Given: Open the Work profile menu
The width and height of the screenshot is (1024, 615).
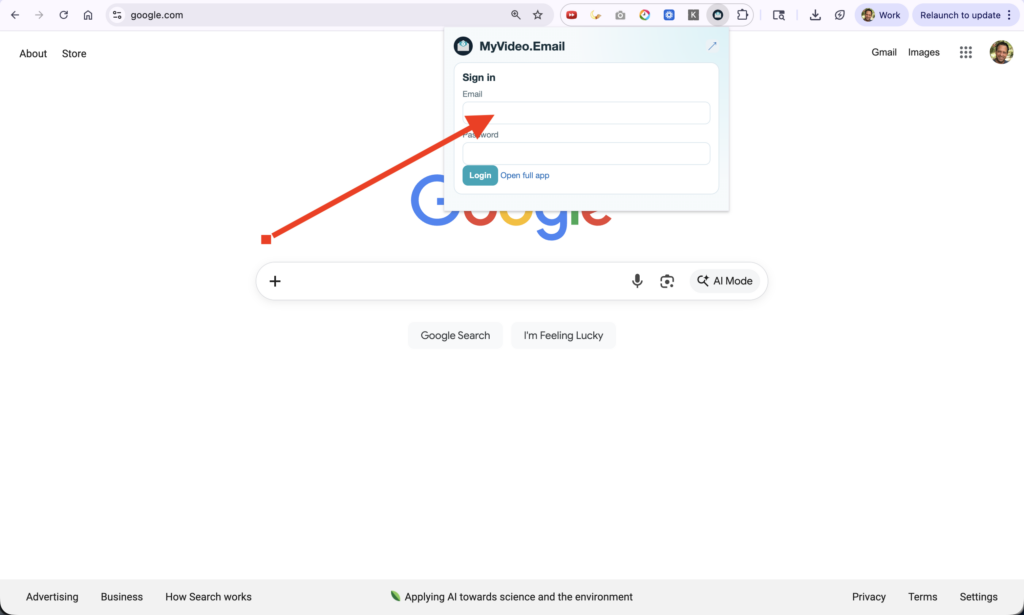Looking at the screenshot, I should (x=881, y=15).
